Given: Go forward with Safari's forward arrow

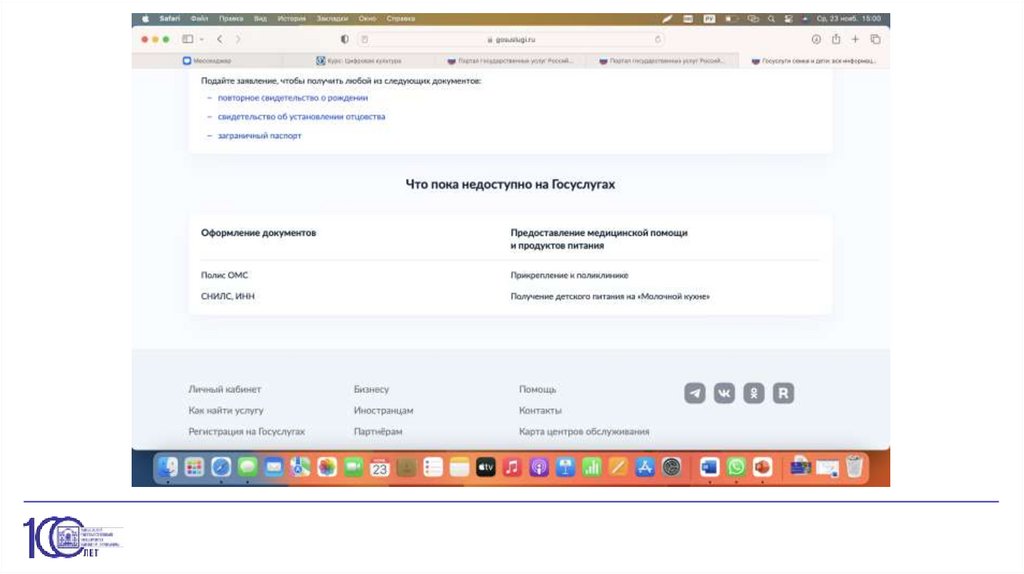Looking at the screenshot, I should coord(238,39).
